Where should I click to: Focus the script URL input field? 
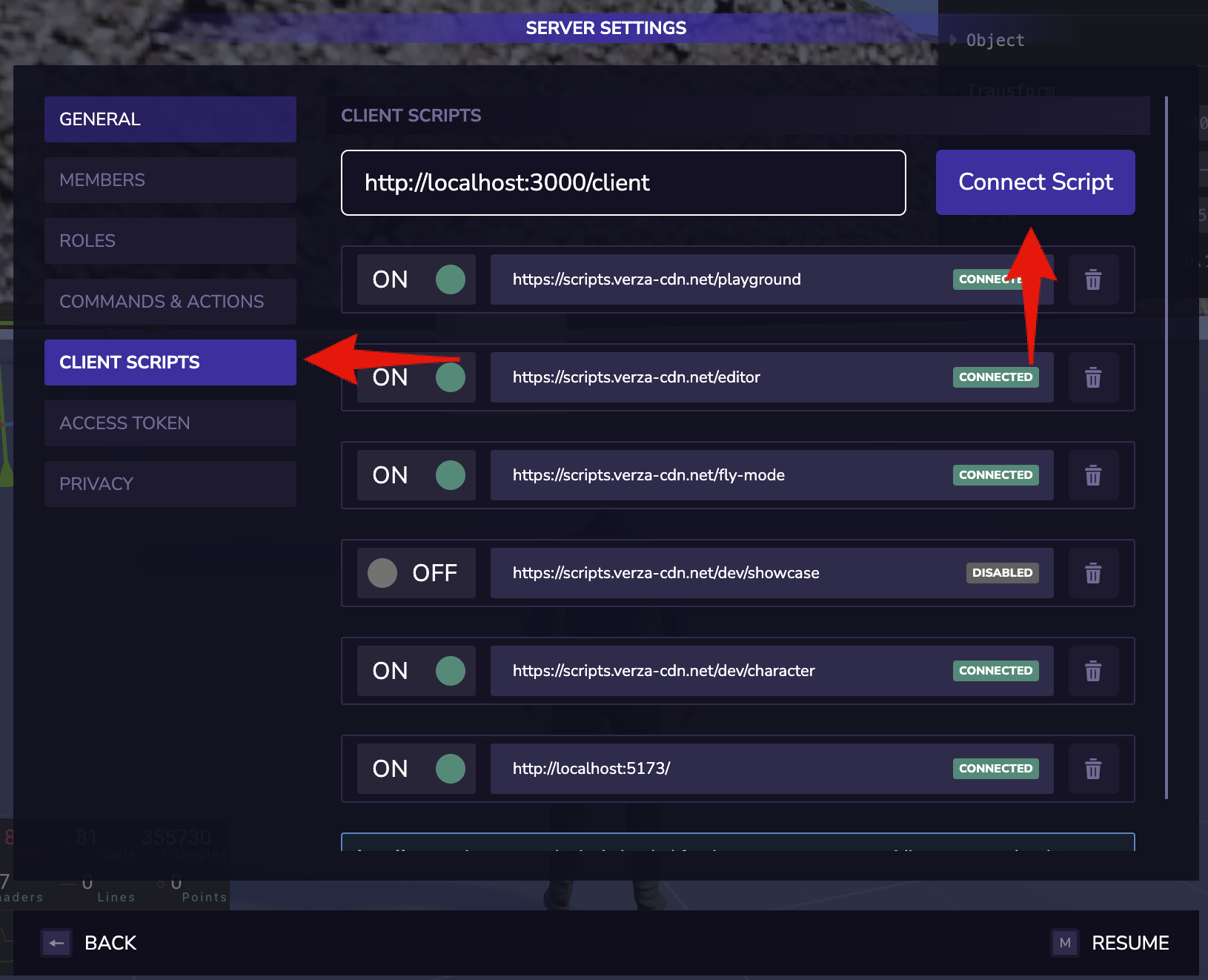coord(623,183)
